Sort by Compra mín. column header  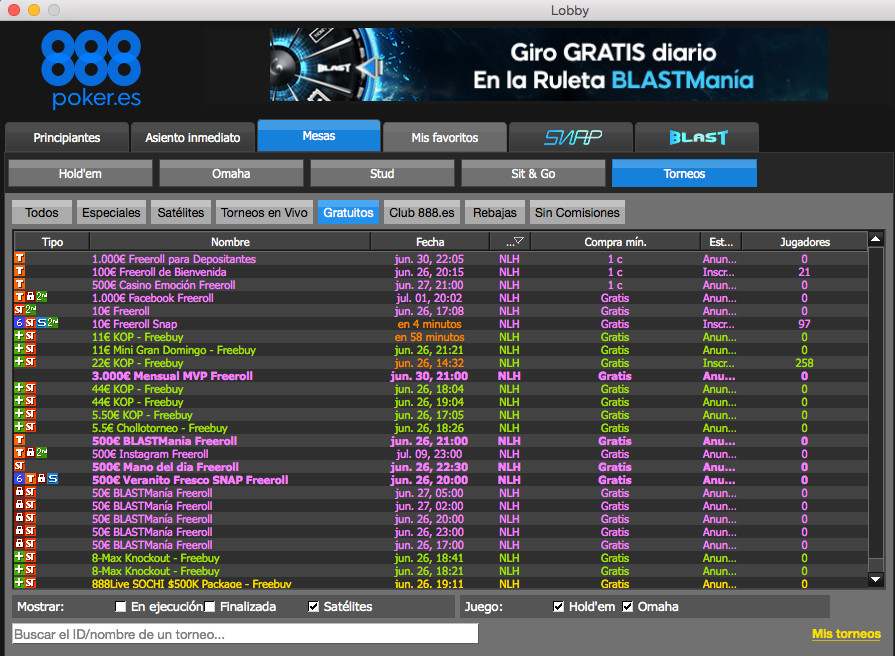615,242
